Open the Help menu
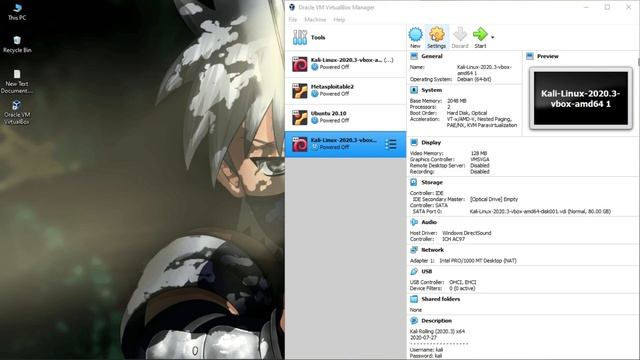This screenshot has height=360, width=640. pos(339,20)
